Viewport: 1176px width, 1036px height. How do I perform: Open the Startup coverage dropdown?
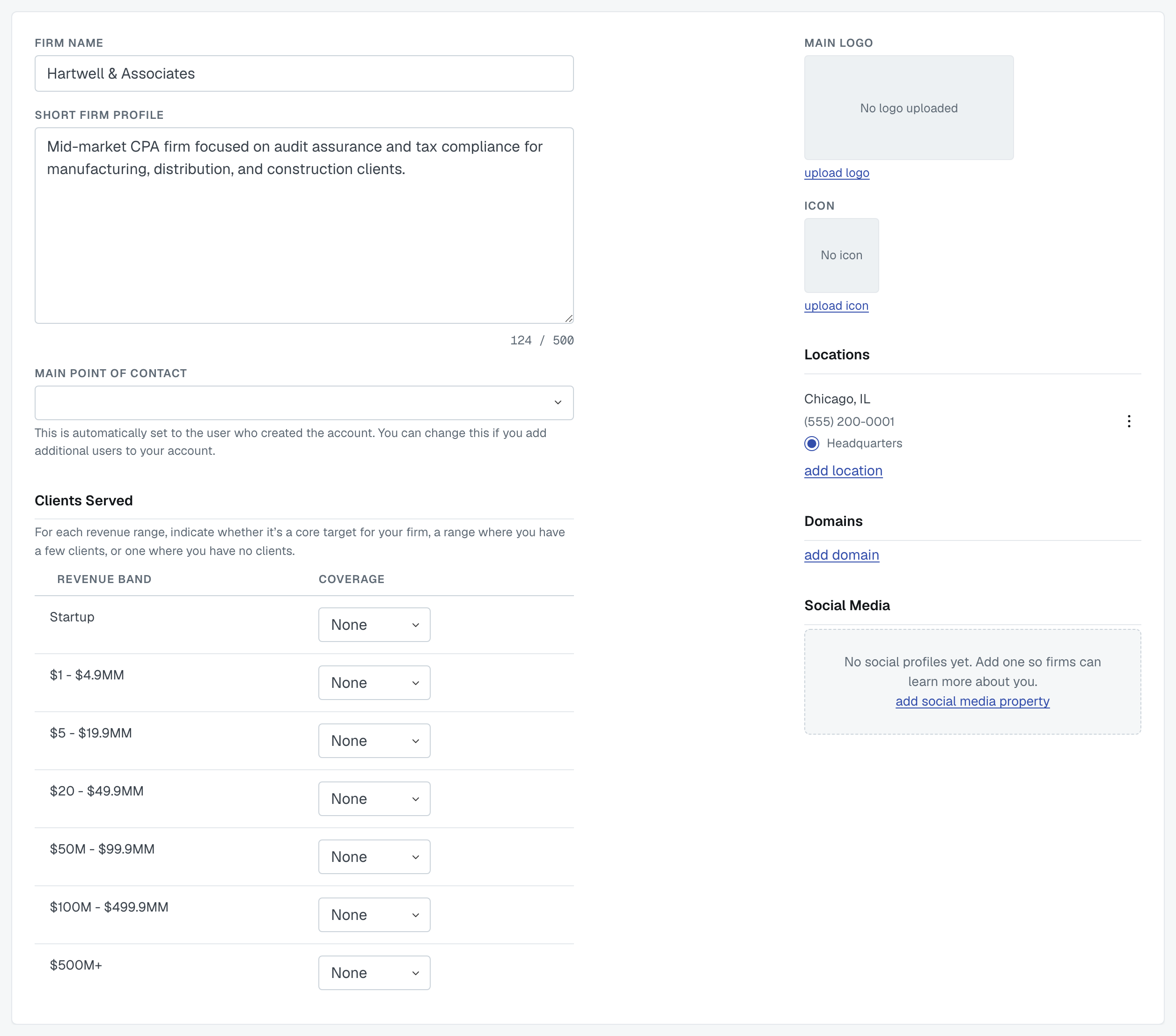click(x=374, y=625)
